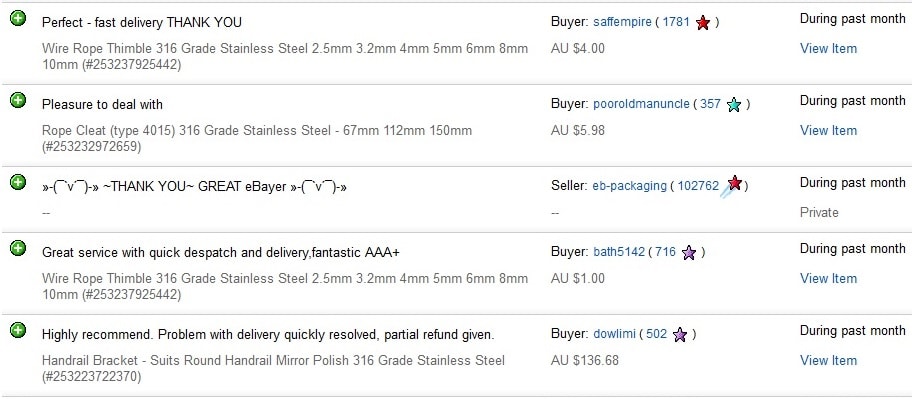Image resolution: width=912 pixels, height=399 pixels.
Task: Click the red star next to saffempire
Action: [703, 23]
